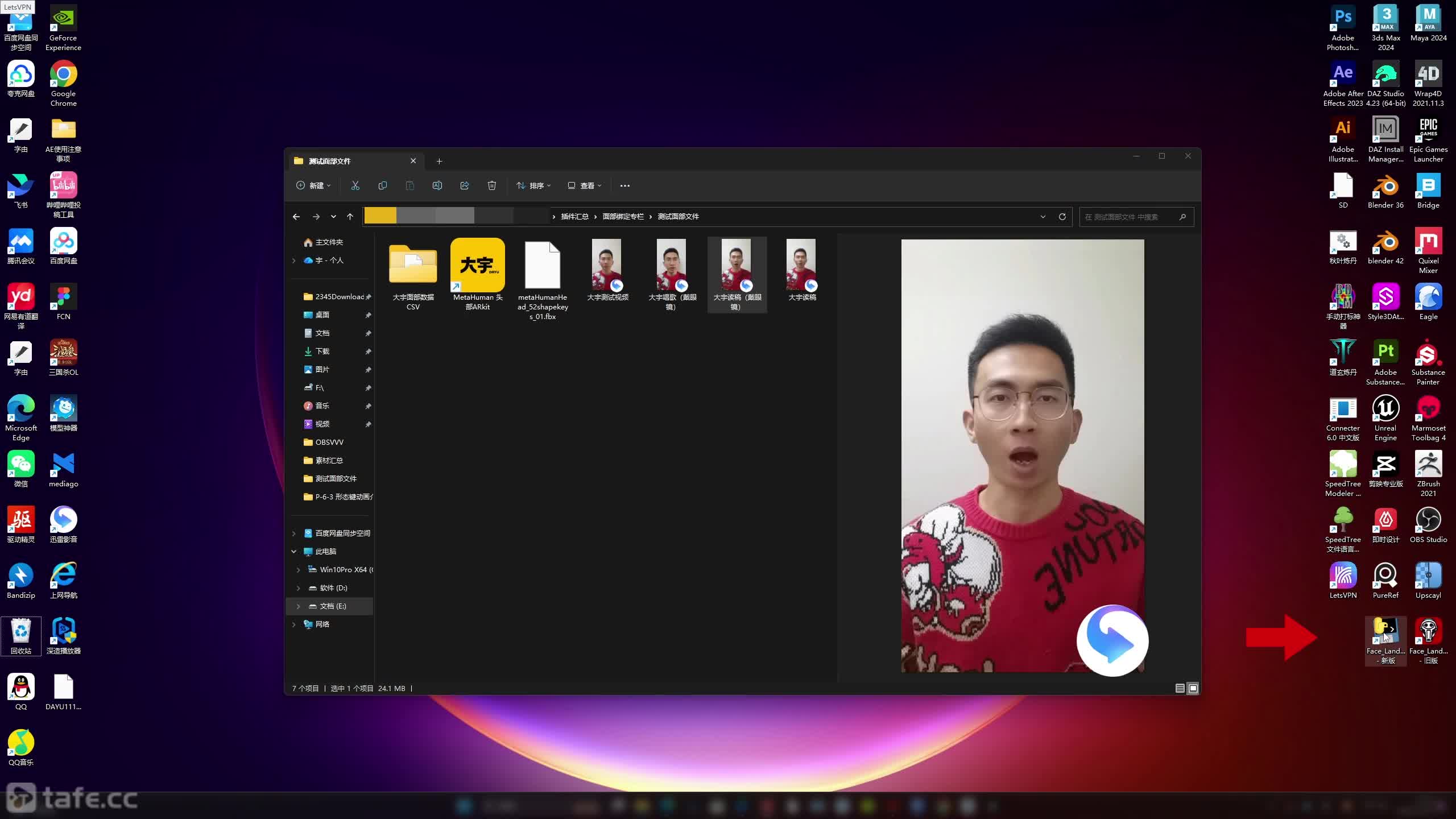
Task: Copy the selected file with the copy icon
Action: 382,185
